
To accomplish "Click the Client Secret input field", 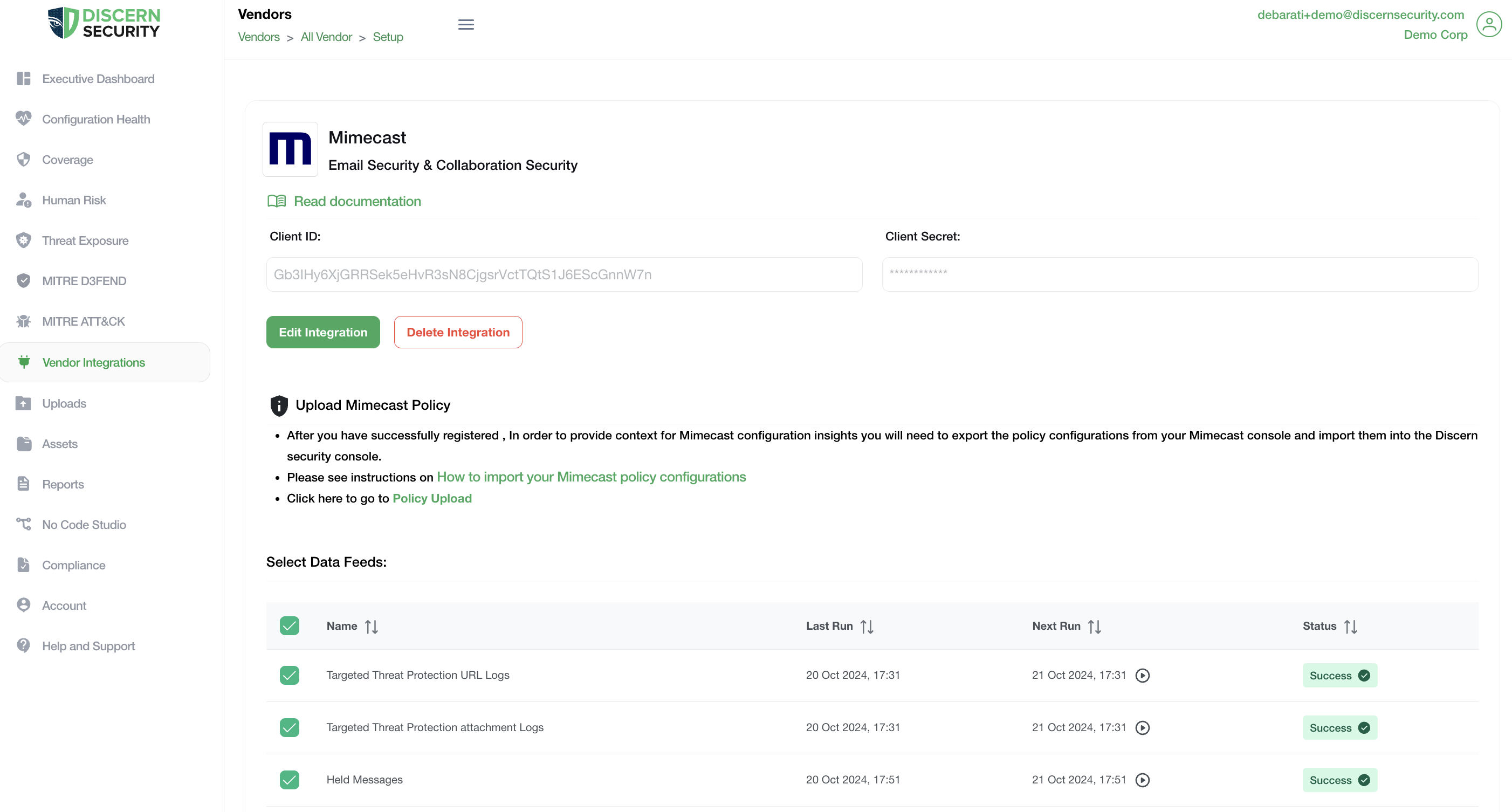I will point(1180,274).
